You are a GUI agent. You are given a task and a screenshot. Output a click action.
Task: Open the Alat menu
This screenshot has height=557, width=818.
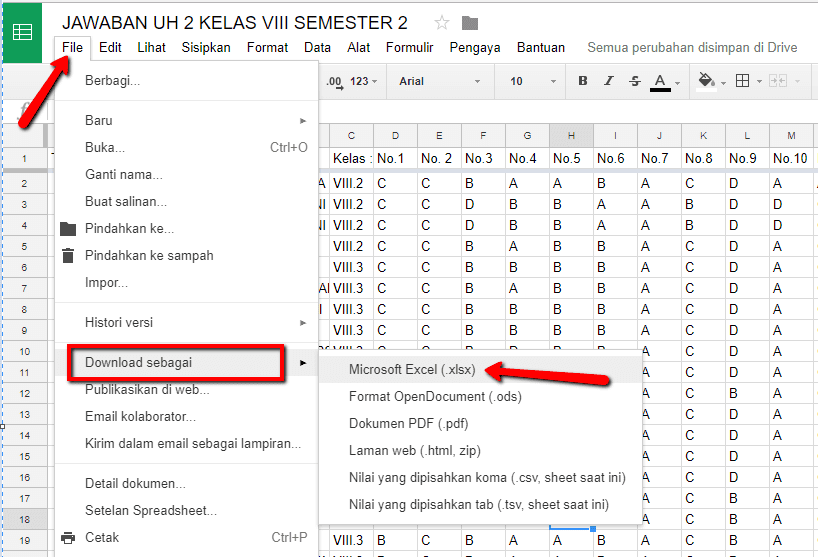tap(358, 47)
